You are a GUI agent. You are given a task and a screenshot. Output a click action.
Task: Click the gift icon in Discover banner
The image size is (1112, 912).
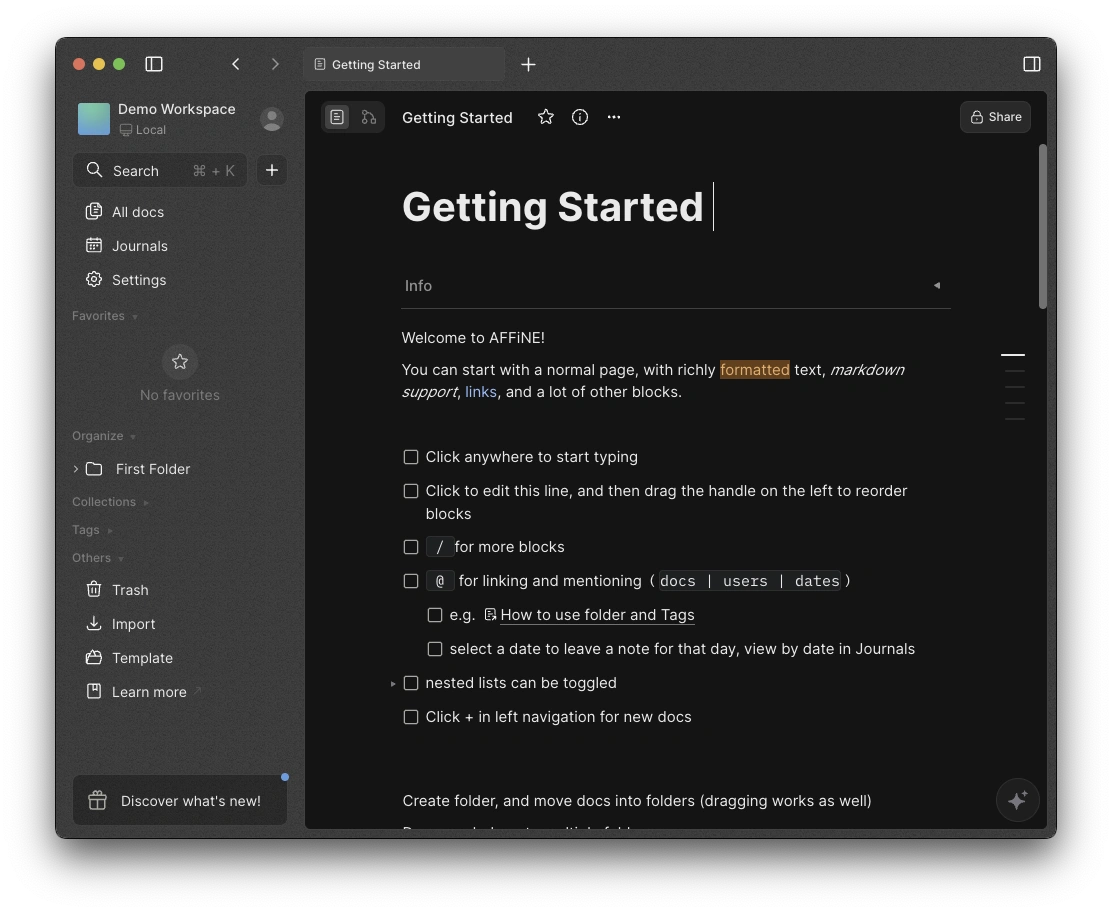(x=97, y=801)
